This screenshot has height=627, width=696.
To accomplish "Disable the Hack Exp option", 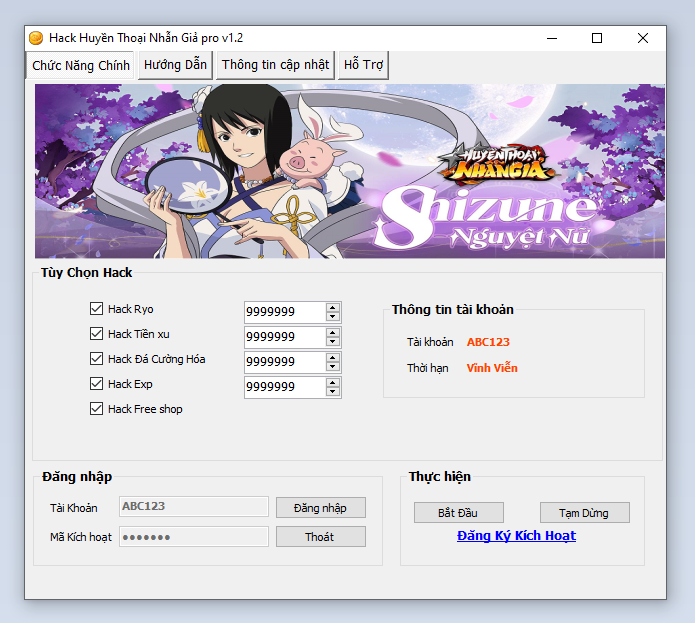I will (97, 384).
